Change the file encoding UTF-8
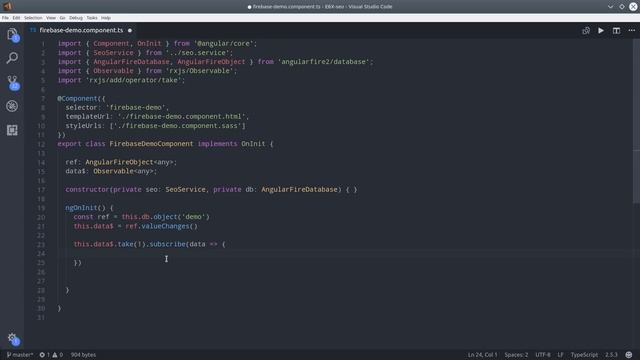Image resolution: width=640 pixels, height=360 pixels. point(543,355)
